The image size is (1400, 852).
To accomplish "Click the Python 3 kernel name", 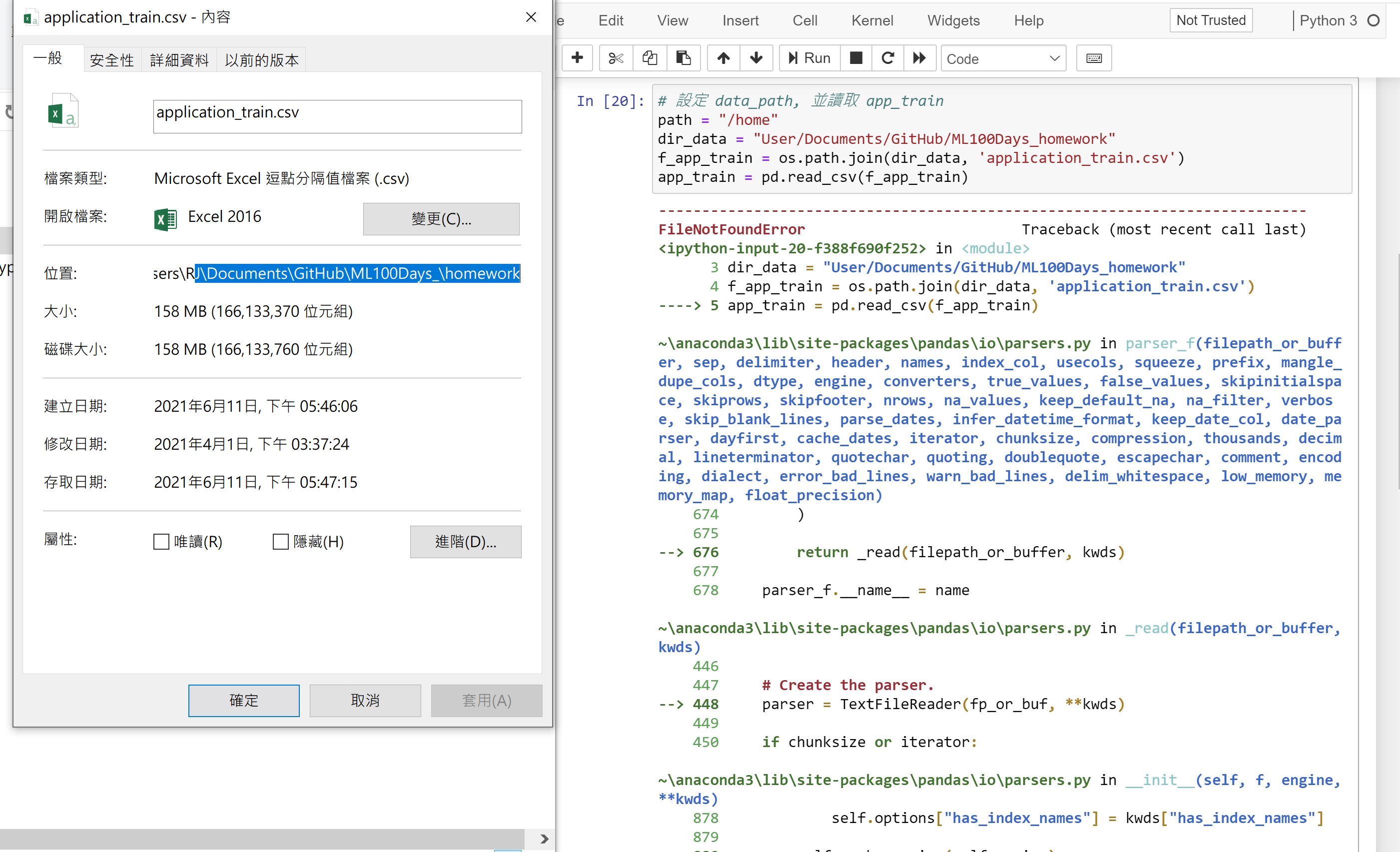I will (1329, 21).
